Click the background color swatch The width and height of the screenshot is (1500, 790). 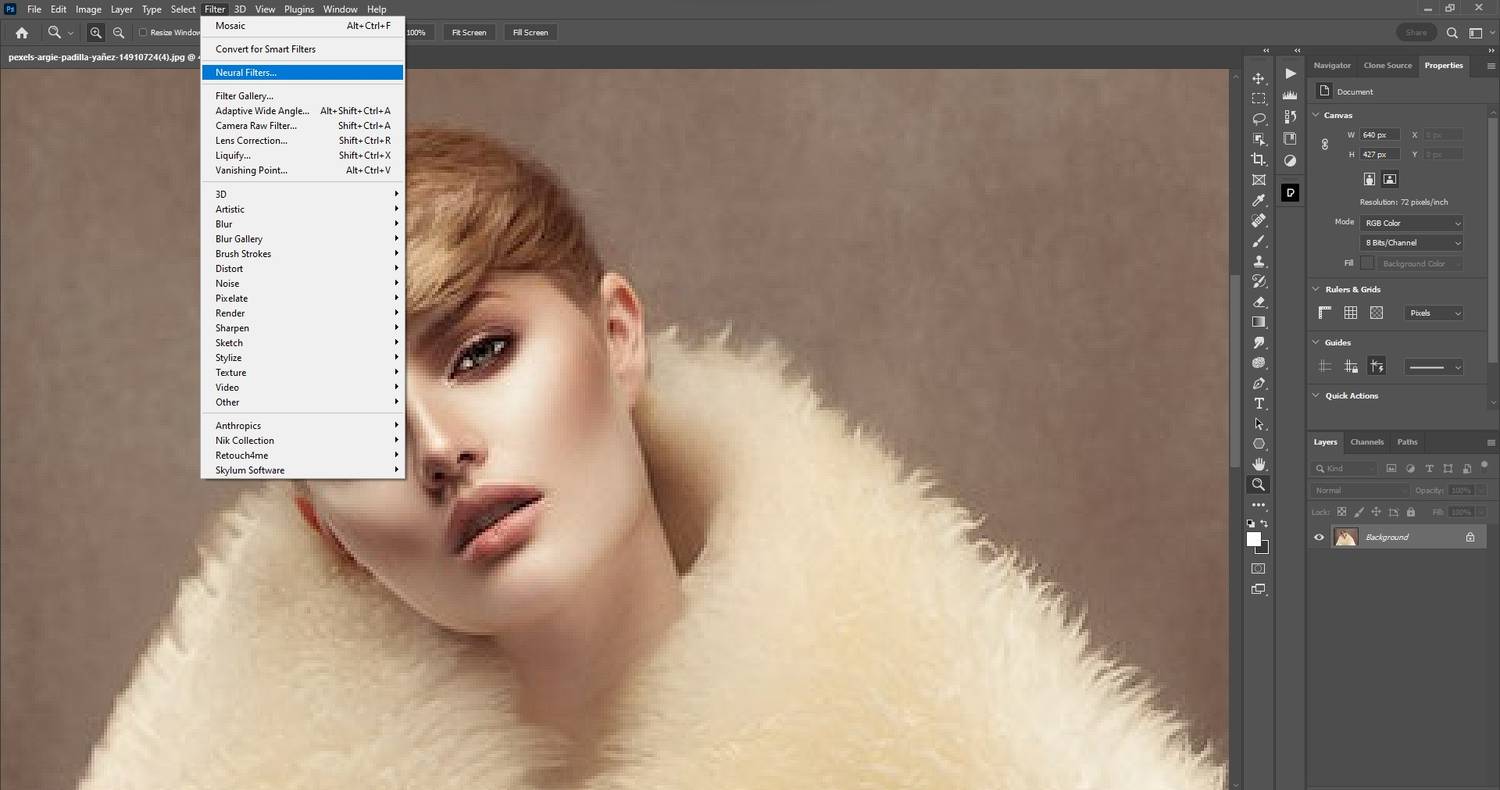(x=1263, y=549)
